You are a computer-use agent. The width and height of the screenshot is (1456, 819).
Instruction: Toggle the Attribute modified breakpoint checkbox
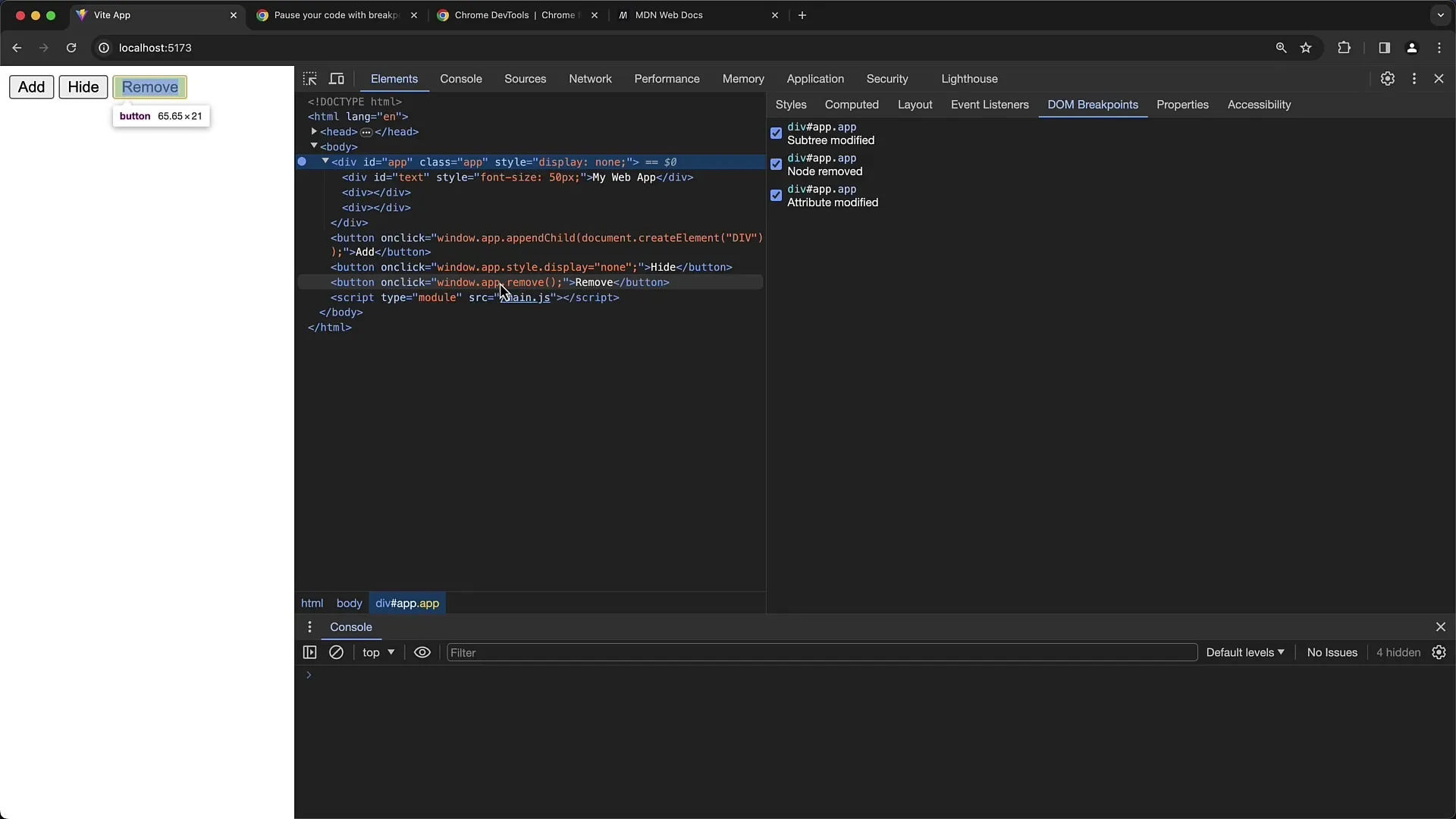(777, 195)
